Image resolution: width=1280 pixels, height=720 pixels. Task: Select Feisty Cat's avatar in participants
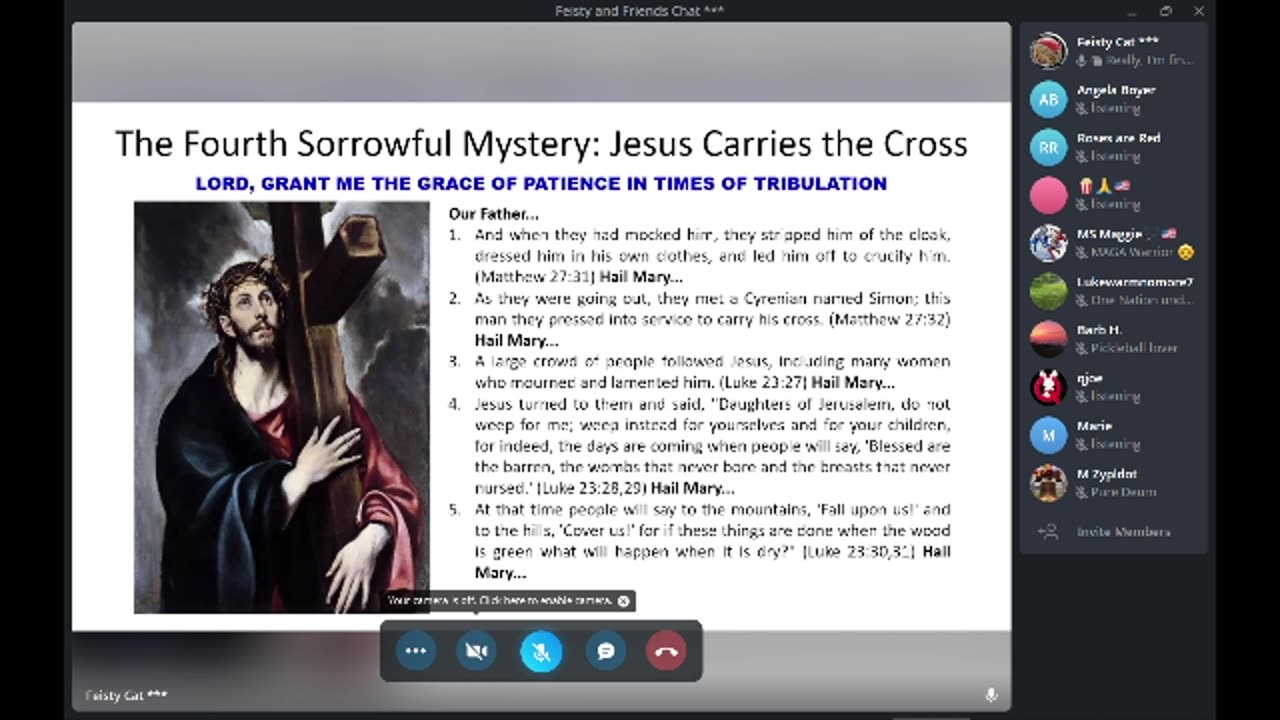pyautogui.click(x=1049, y=51)
